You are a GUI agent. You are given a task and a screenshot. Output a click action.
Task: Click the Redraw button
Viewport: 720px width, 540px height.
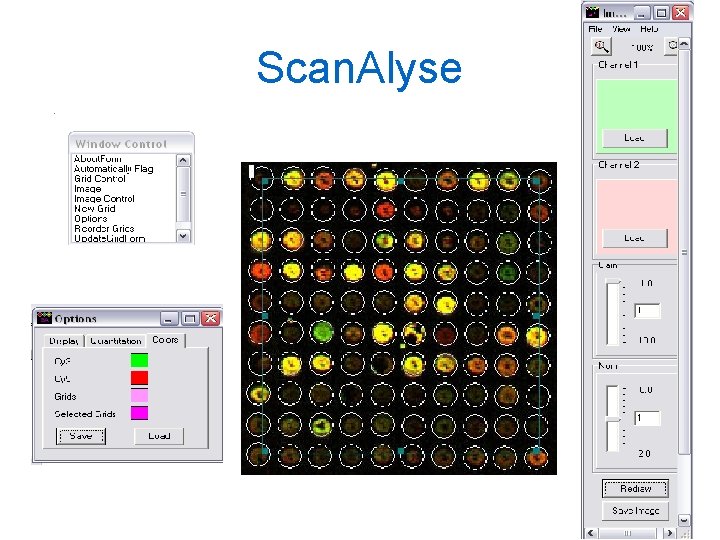(x=635, y=489)
